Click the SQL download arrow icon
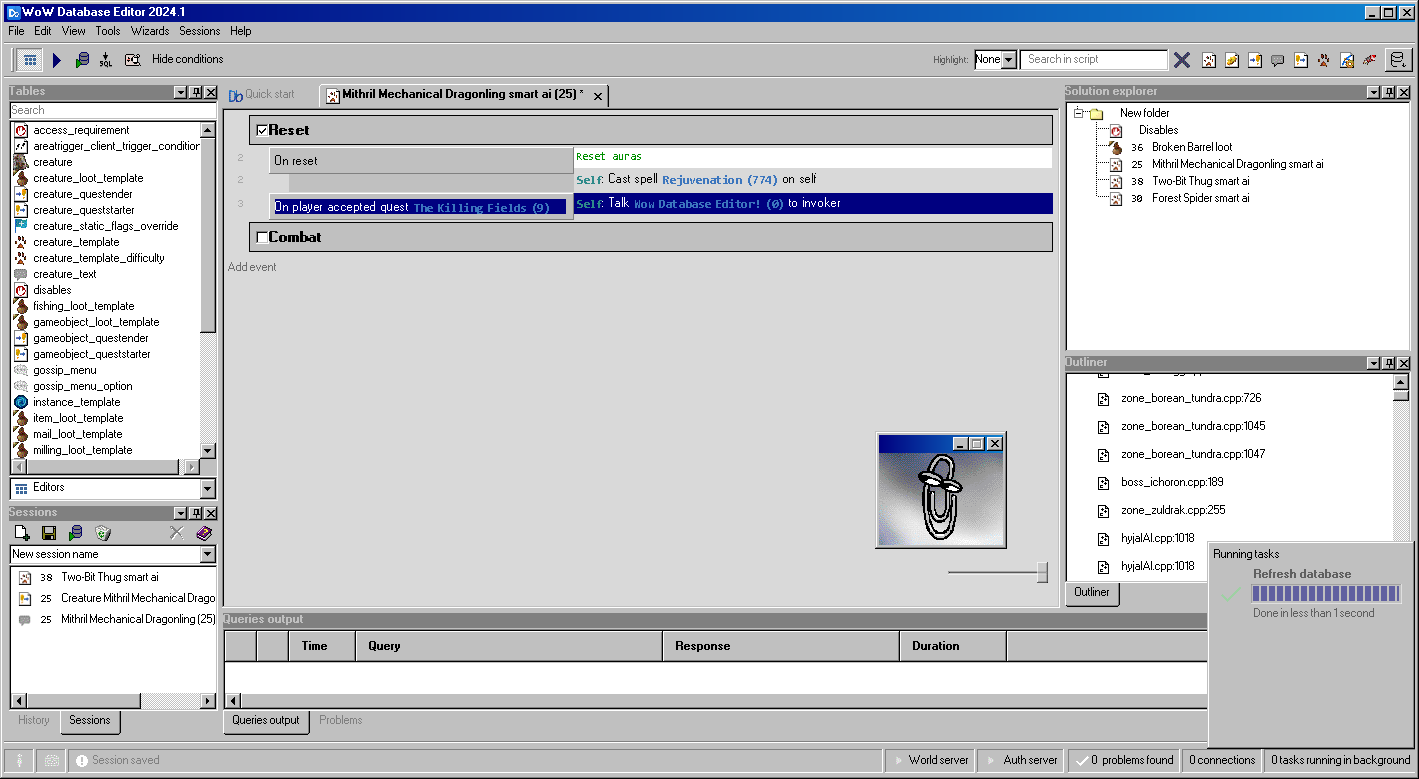The image size is (1419, 779). tap(106, 60)
